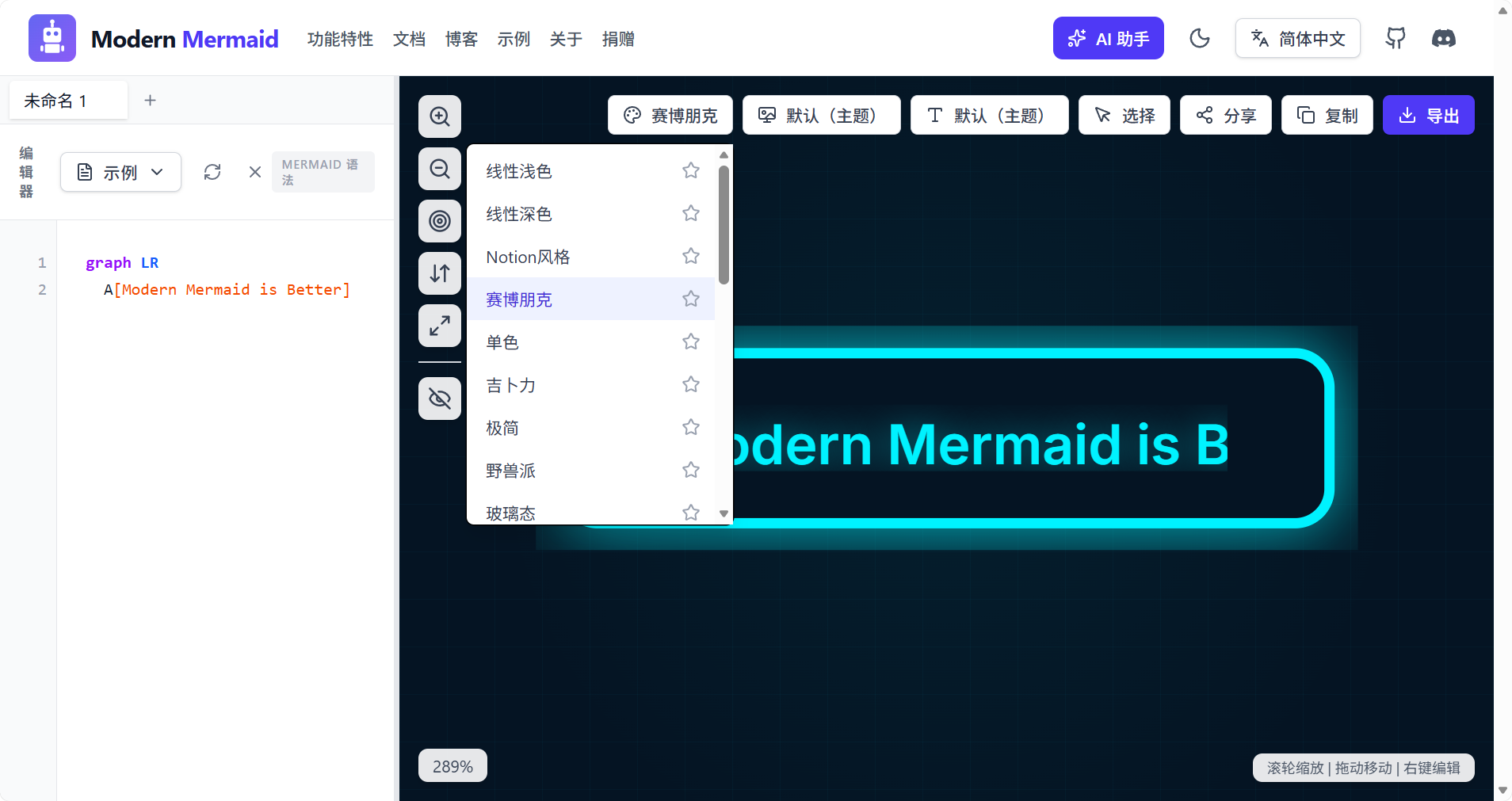Favorite the 单色 theme star

(691, 341)
